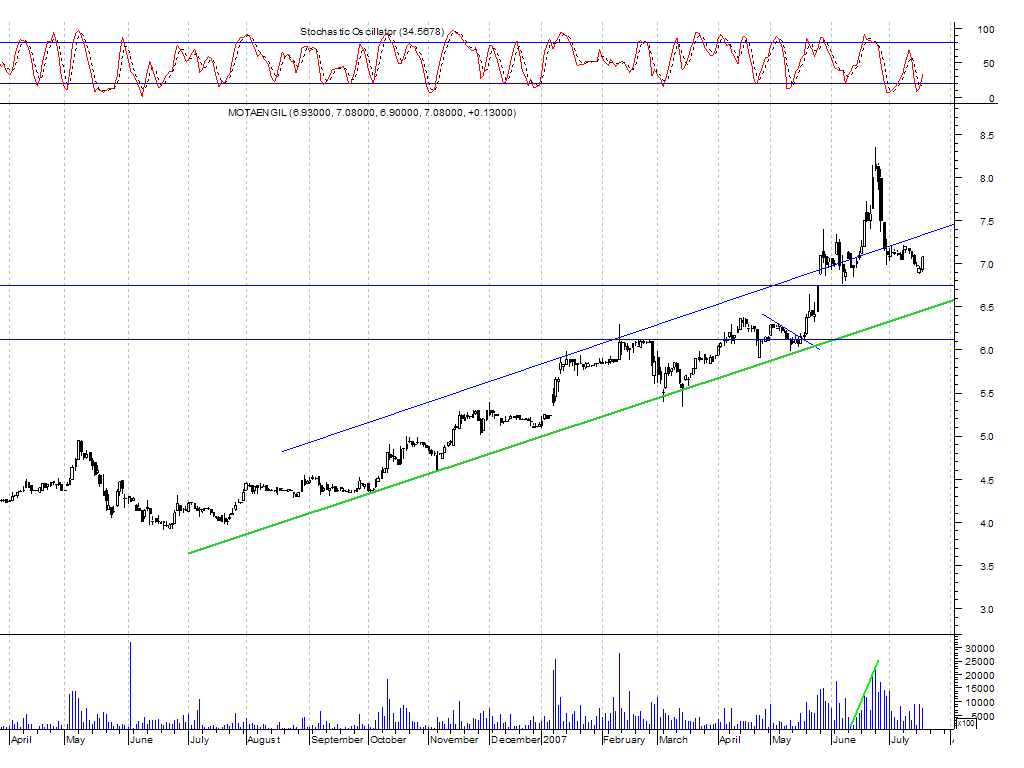Click the September axis label

(x=337, y=740)
